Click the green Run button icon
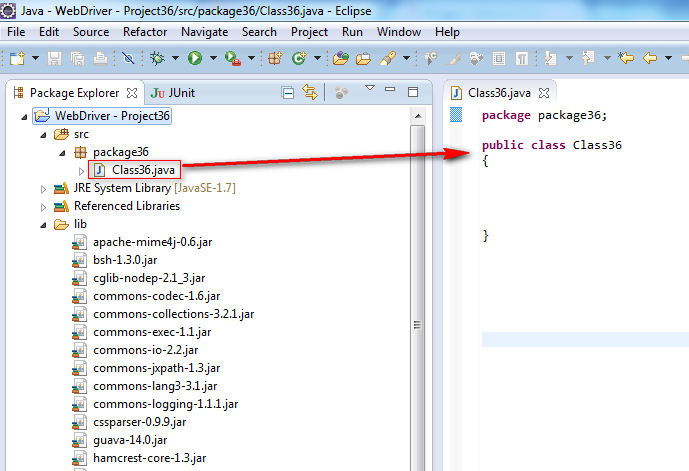689x471 pixels. tap(195, 58)
